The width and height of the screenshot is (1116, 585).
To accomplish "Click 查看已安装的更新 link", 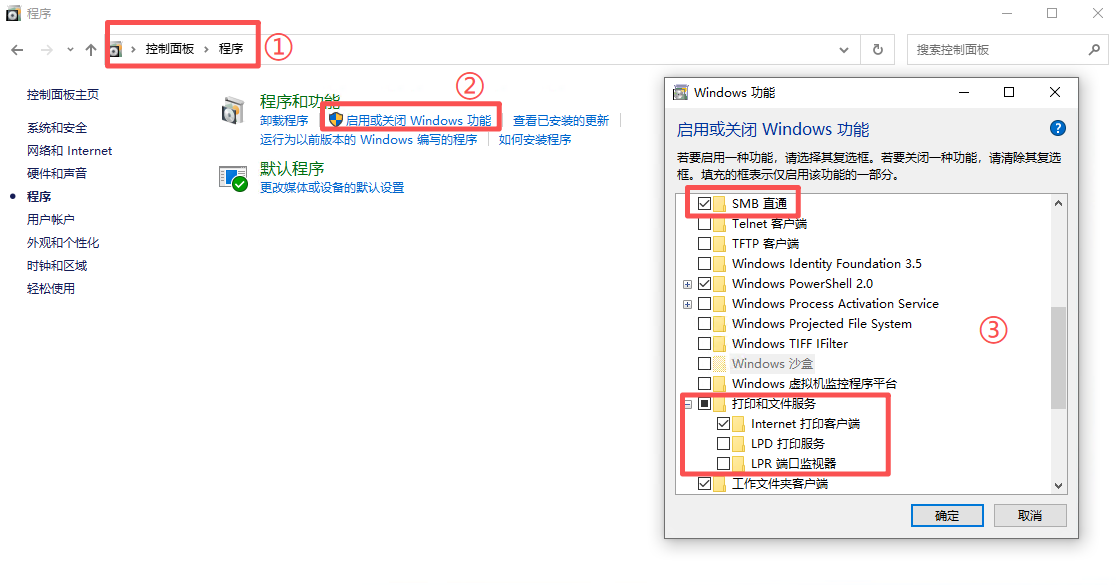I will pyautogui.click(x=561, y=121).
